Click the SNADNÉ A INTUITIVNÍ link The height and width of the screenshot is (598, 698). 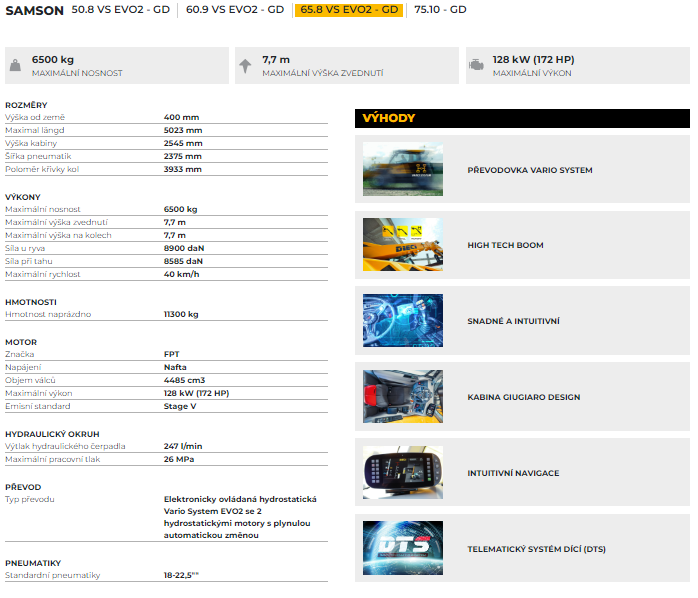[x=513, y=321]
